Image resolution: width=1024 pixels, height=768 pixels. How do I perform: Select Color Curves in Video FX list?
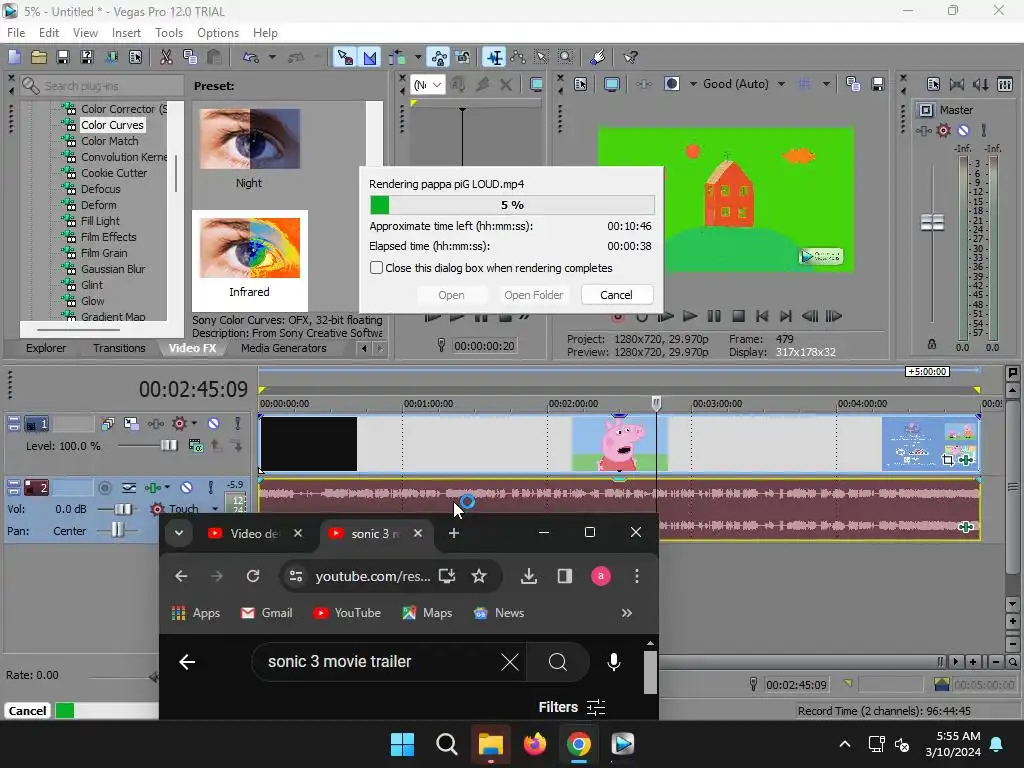[x=112, y=125]
